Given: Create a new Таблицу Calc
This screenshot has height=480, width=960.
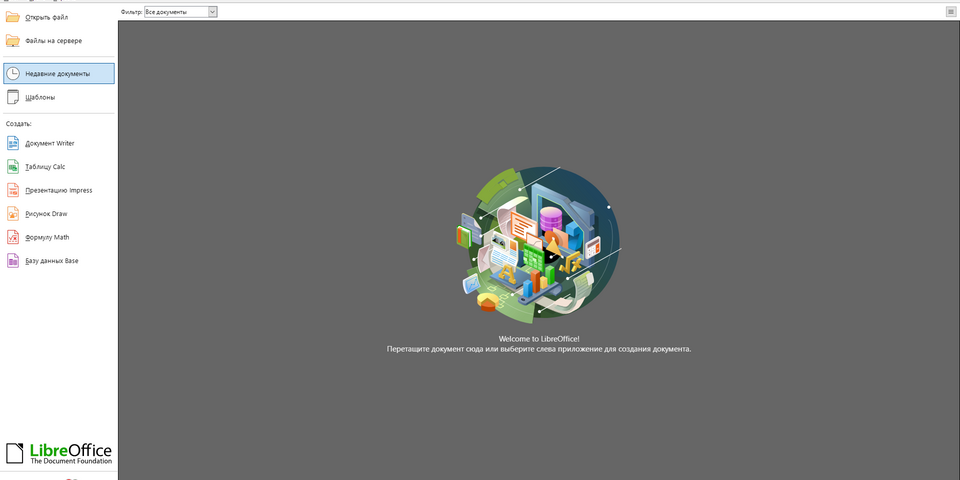Looking at the screenshot, I should tap(45, 167).
